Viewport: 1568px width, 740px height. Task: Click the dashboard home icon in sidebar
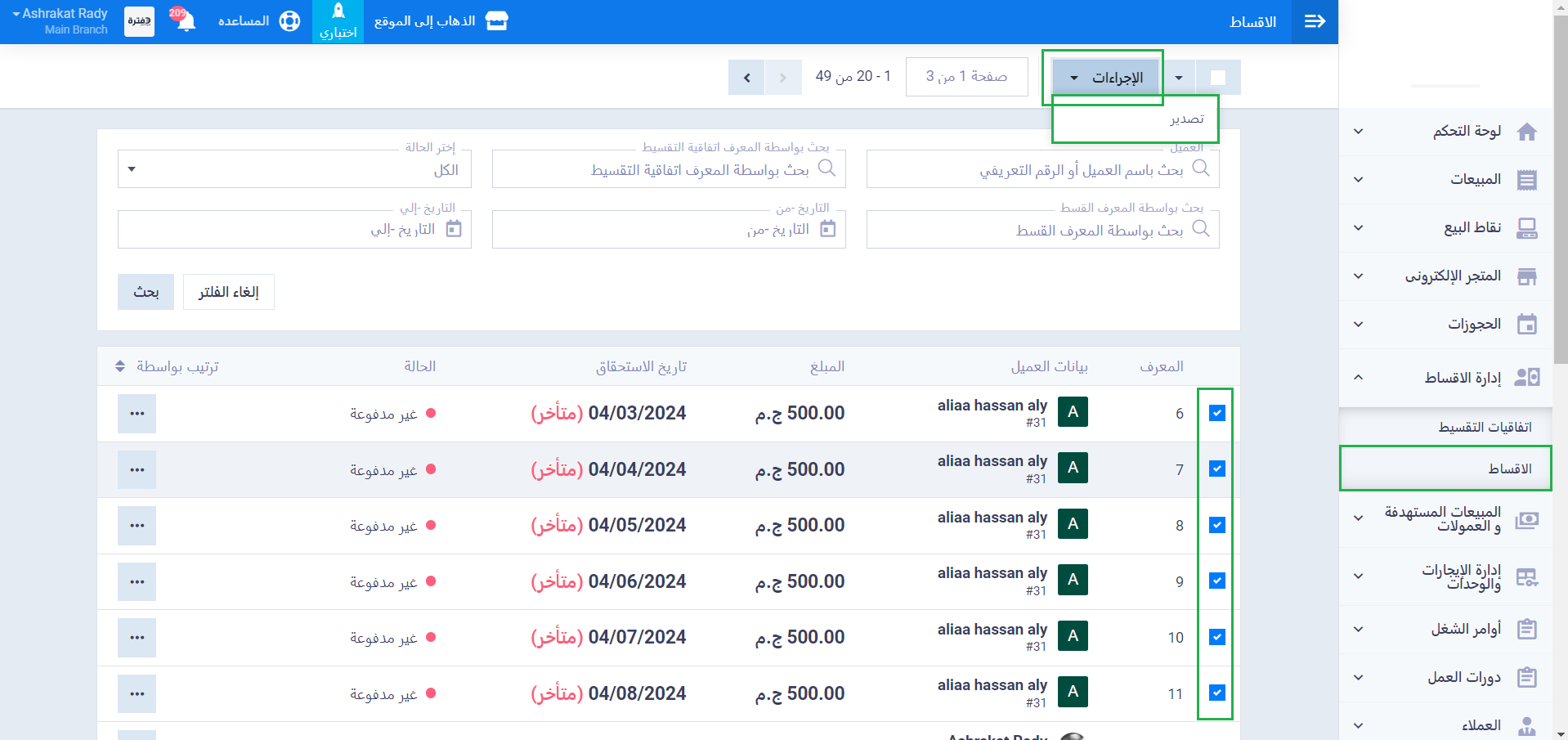pyautogui.click(x=1526, y=132)
